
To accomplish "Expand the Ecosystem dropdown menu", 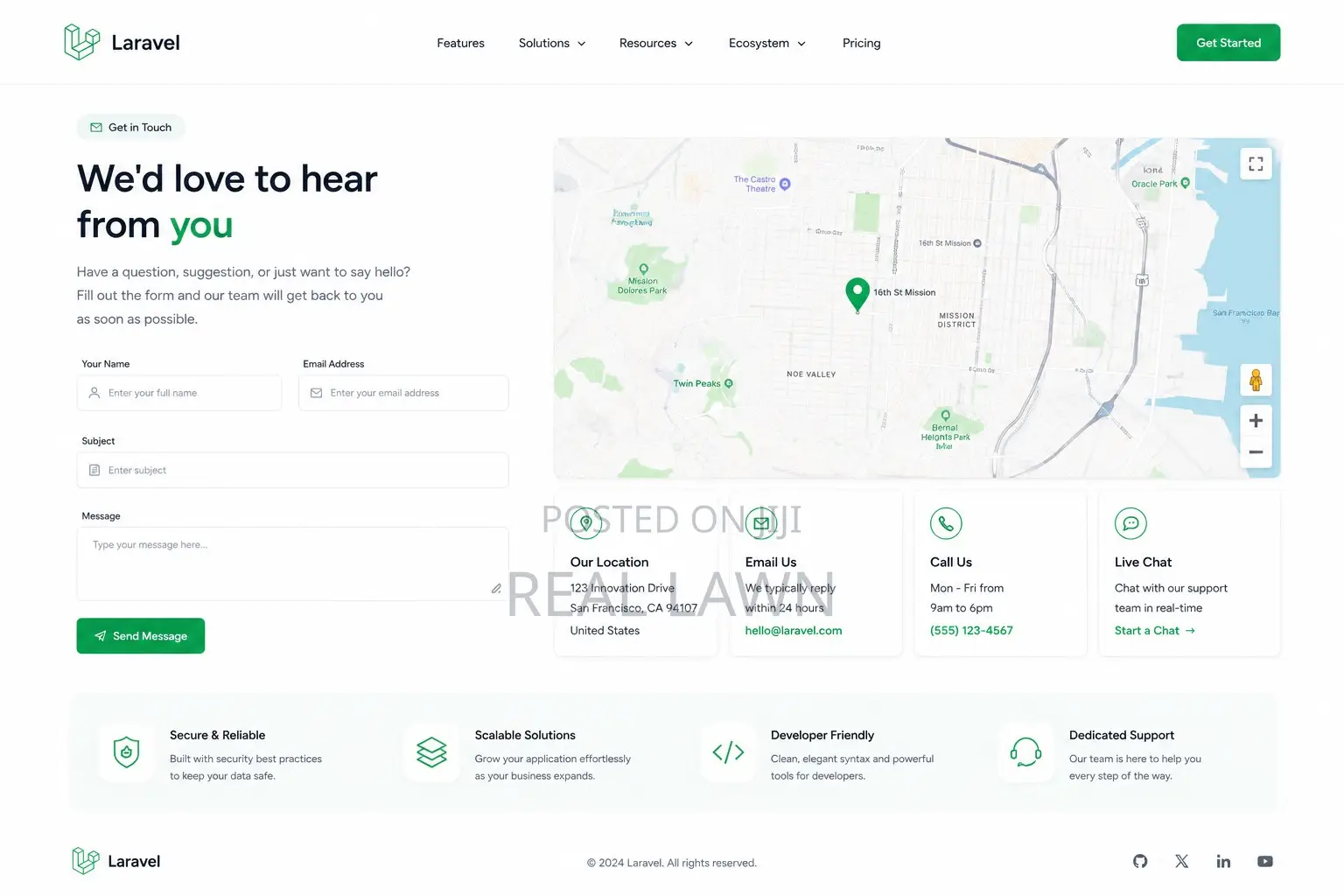I will coord(767,43).
